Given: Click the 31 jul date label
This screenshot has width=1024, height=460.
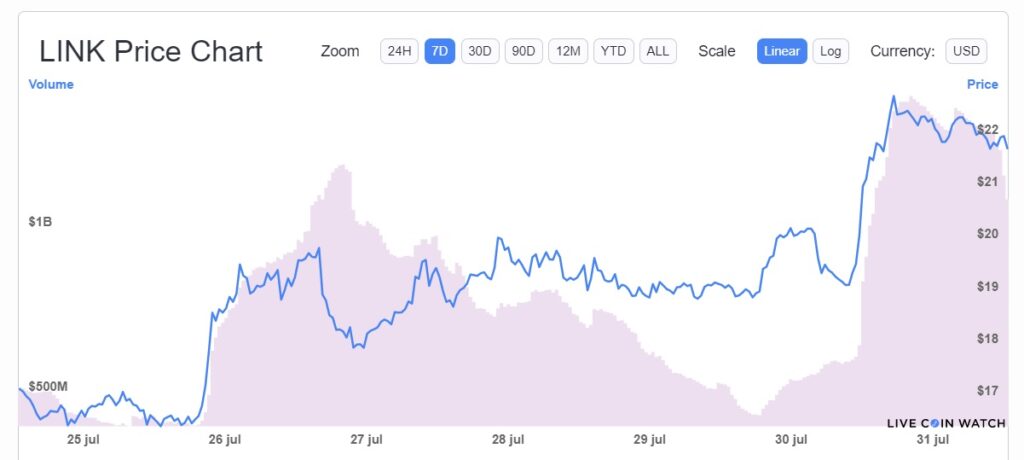Looking at the screenshot, I should pos(933,440).
